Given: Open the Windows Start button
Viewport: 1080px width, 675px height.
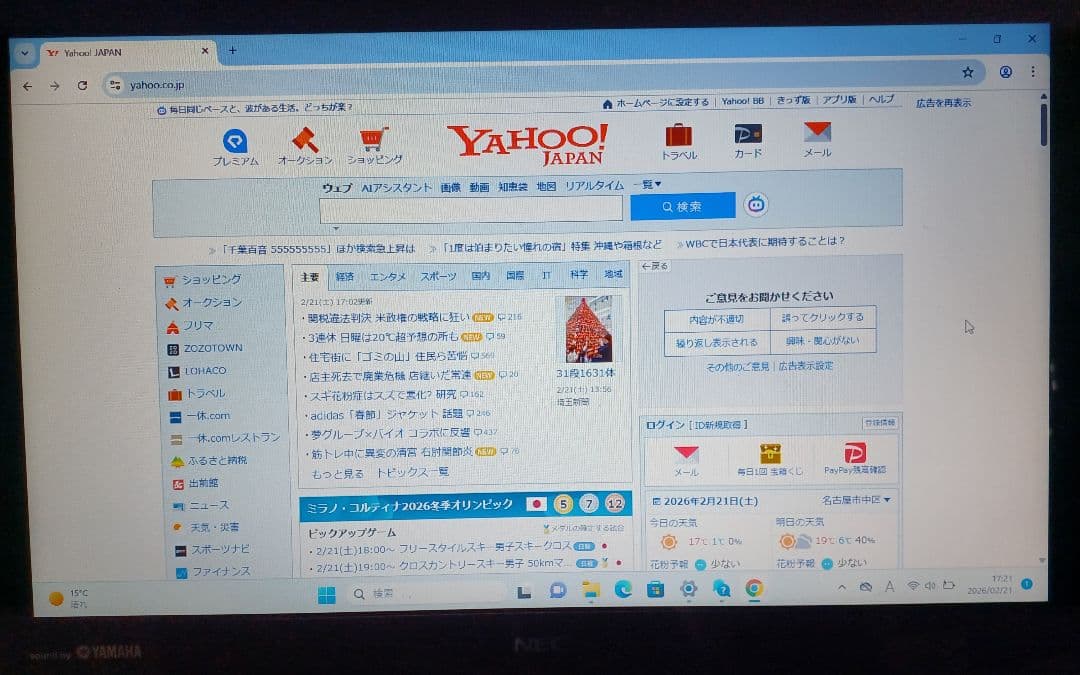Looking at the screenshot, I should tap(326, 594).
